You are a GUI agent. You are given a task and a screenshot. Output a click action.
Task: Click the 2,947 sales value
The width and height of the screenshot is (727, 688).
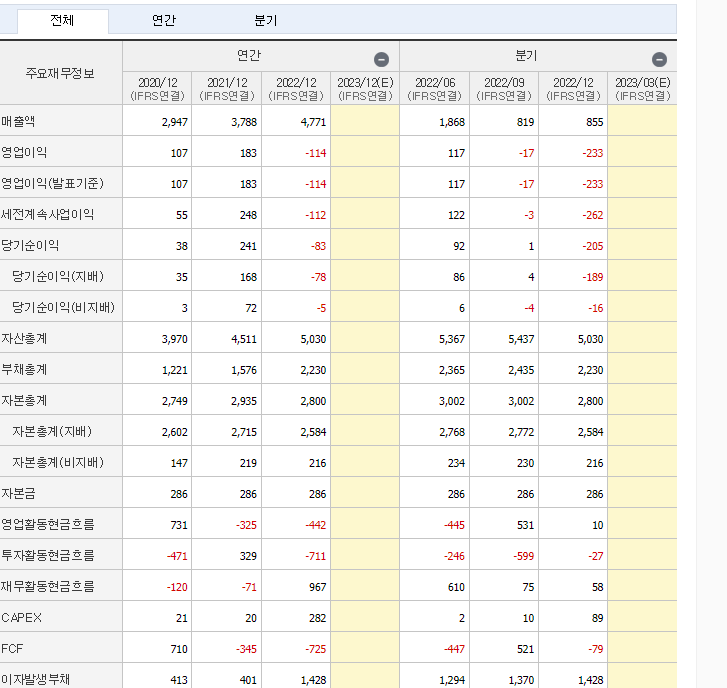[x=175, y=122]
